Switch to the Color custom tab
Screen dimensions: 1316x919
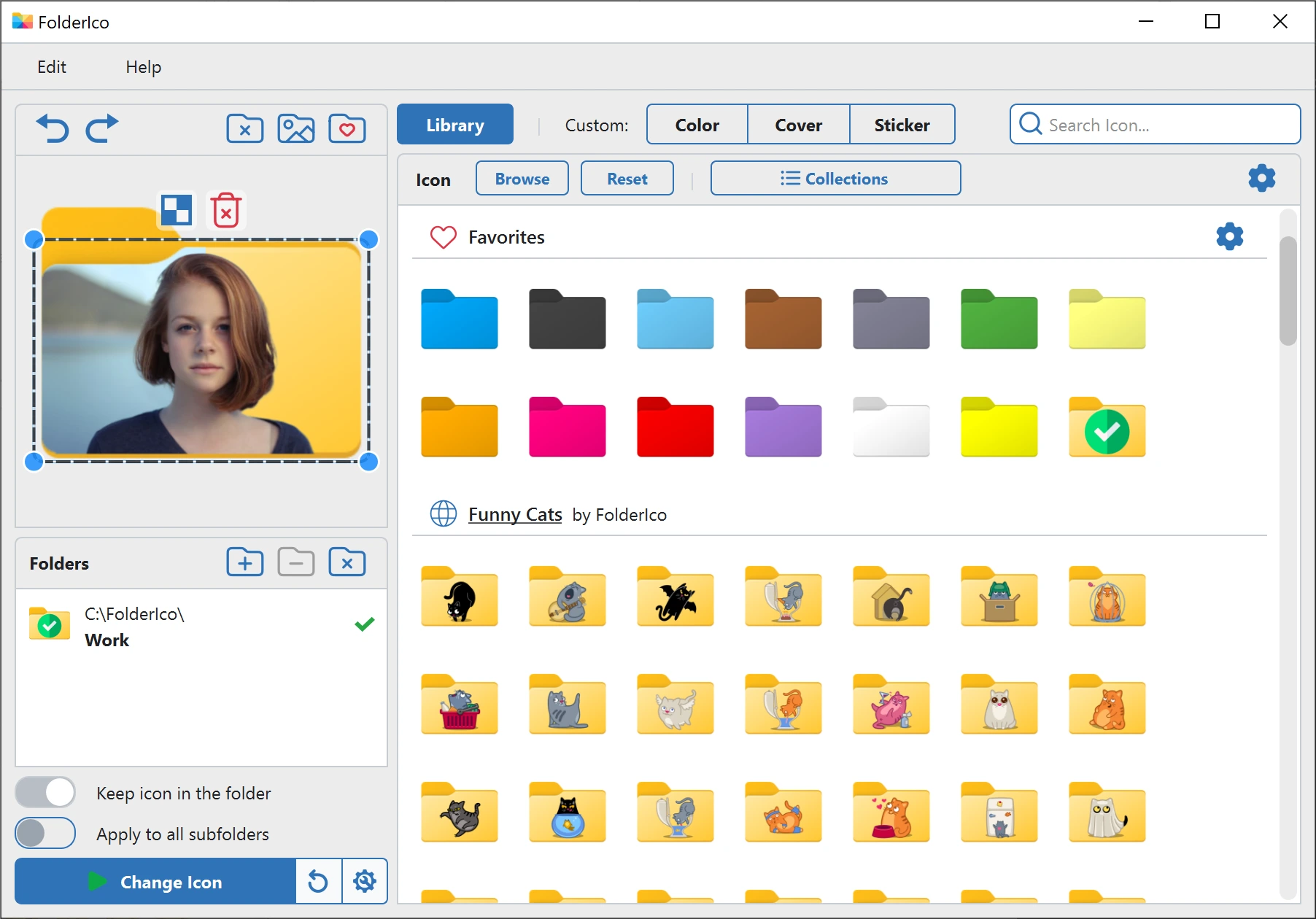click(x=697, y=125)
